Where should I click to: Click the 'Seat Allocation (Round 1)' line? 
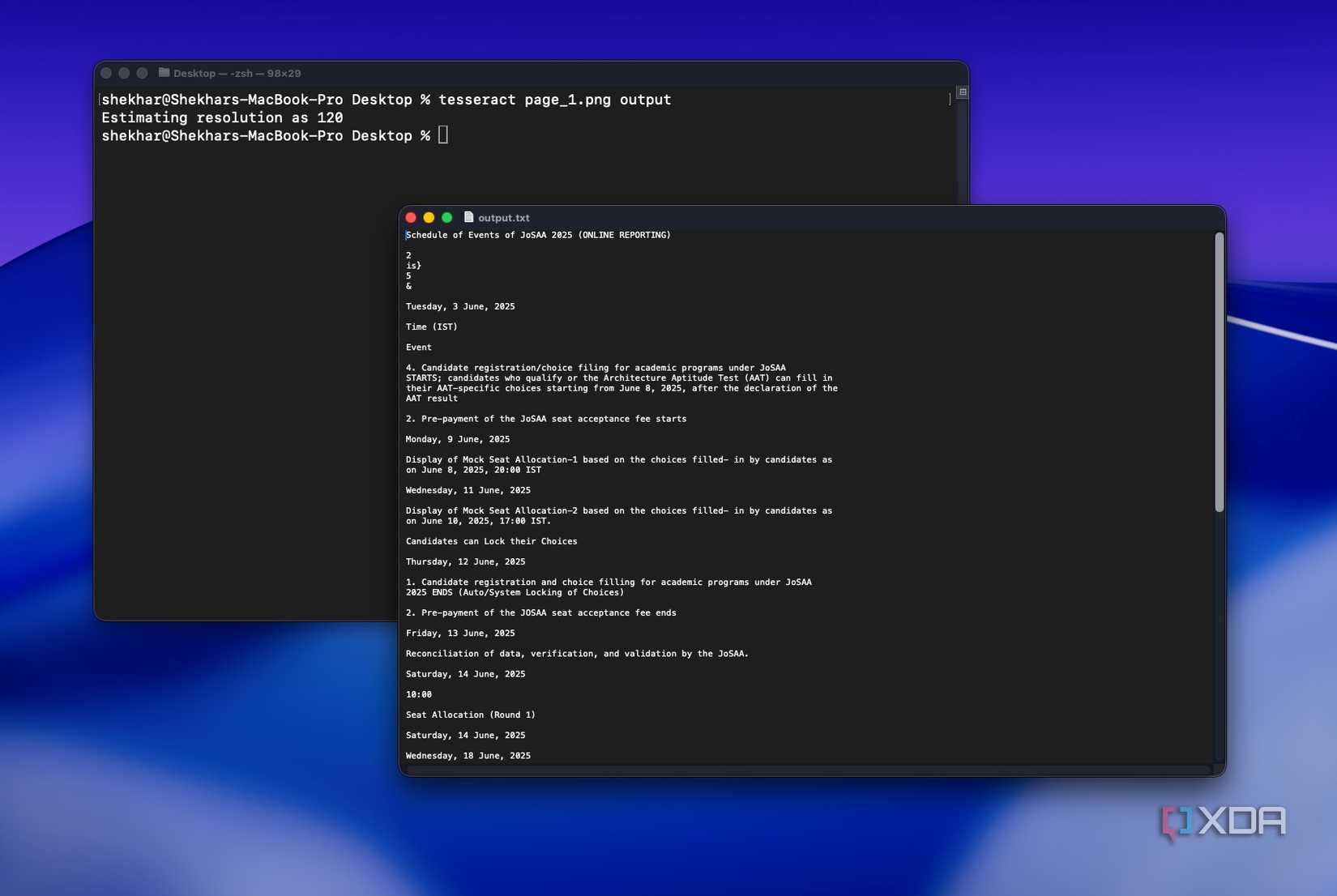471,715
